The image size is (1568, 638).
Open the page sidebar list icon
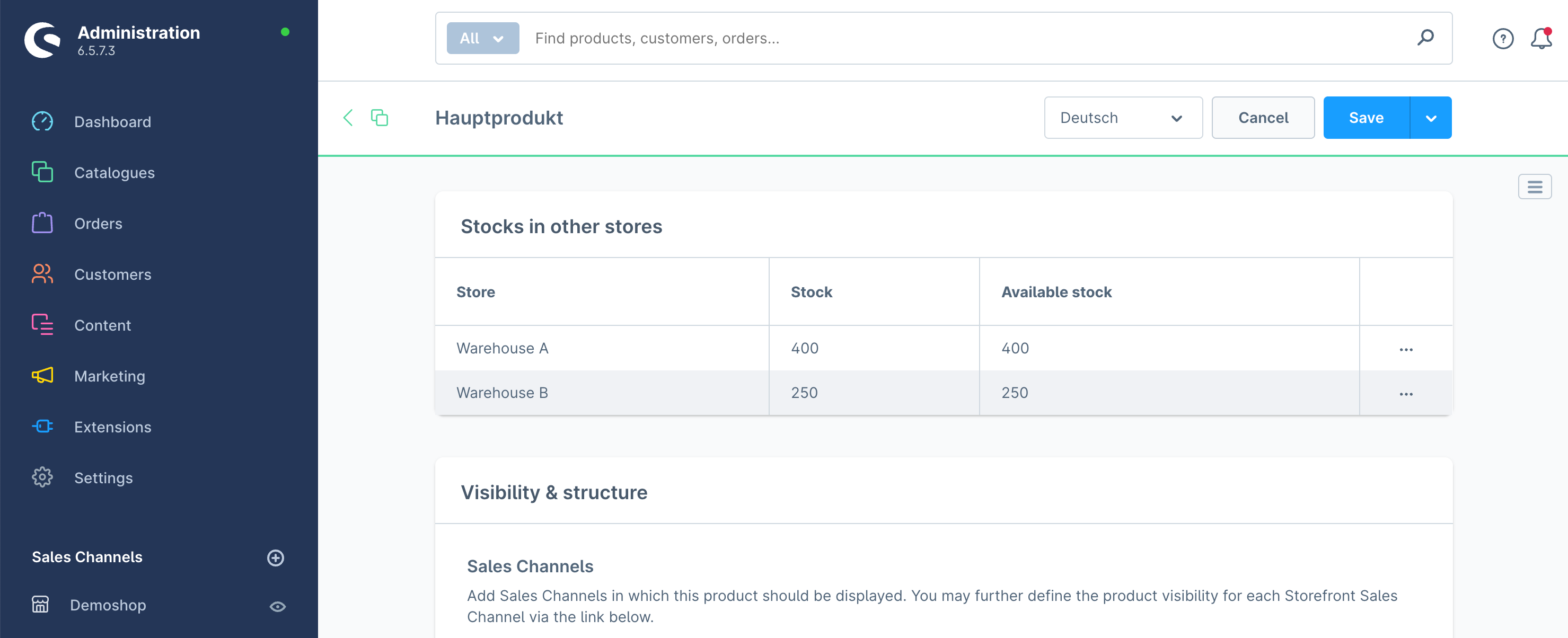click(x=1534, y=187)
